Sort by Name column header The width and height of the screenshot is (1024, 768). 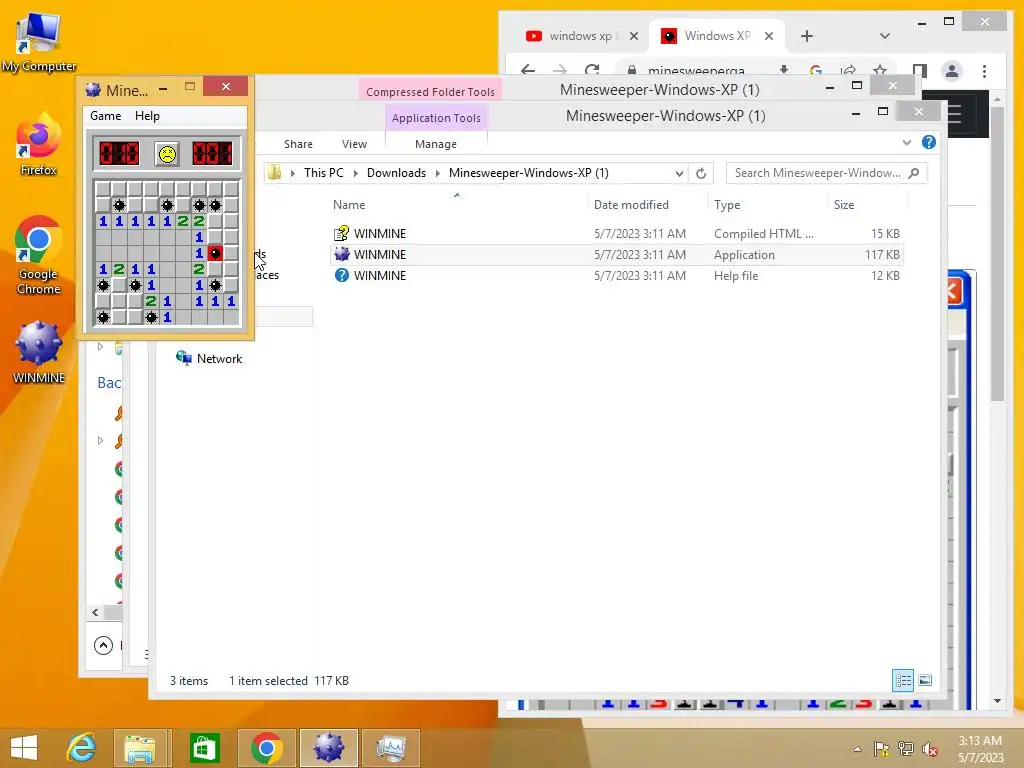349,204
